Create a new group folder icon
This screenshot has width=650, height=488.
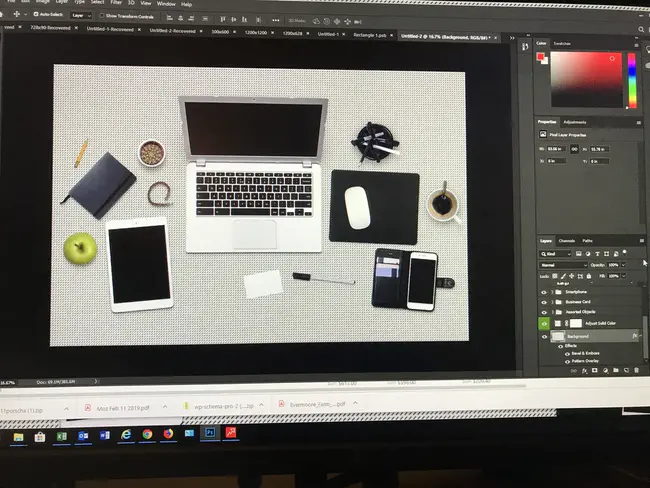point(616,370)
